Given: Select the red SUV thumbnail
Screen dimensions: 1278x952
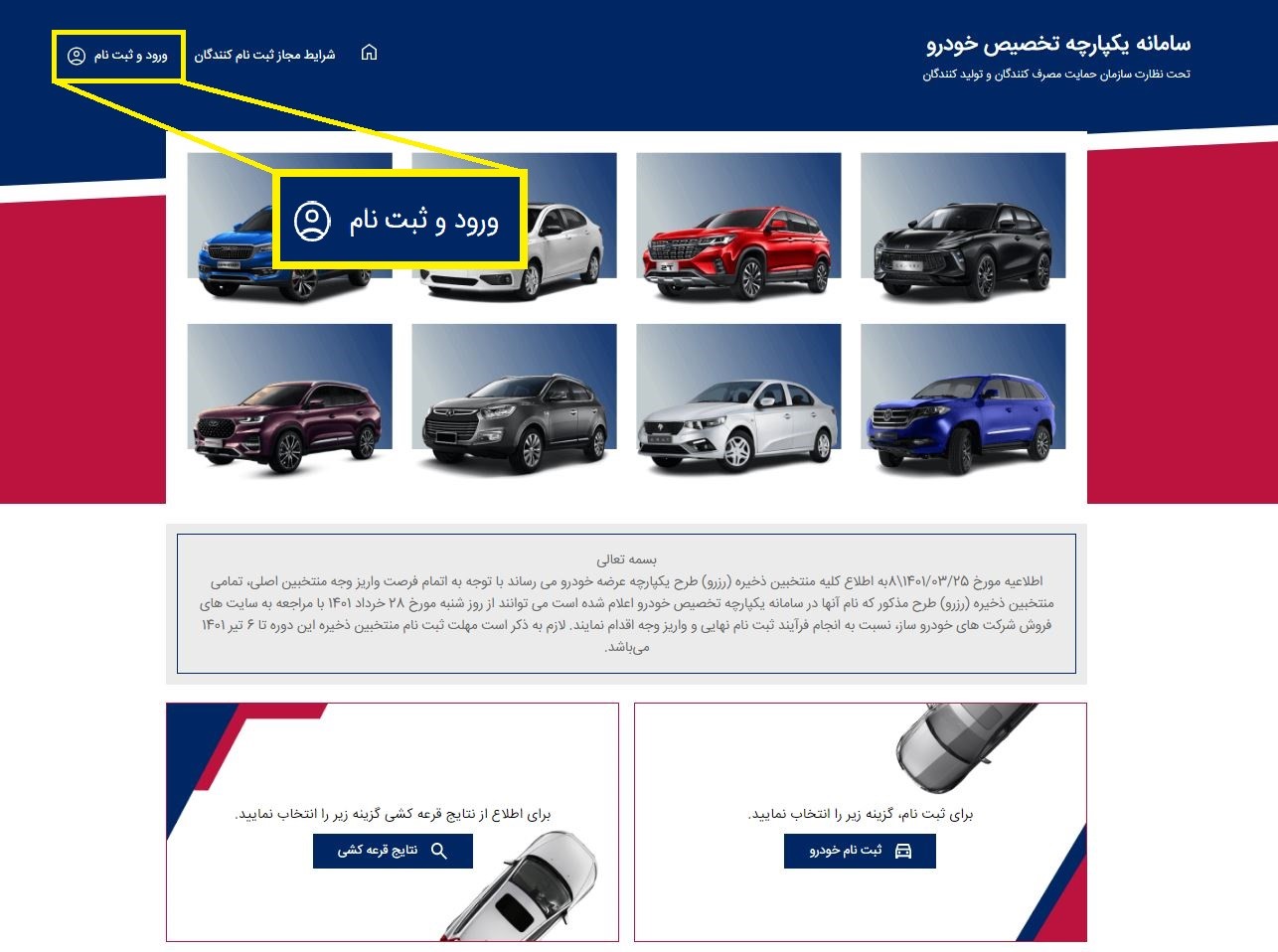Looking at the screenshot, I should [x=738, y=228].
